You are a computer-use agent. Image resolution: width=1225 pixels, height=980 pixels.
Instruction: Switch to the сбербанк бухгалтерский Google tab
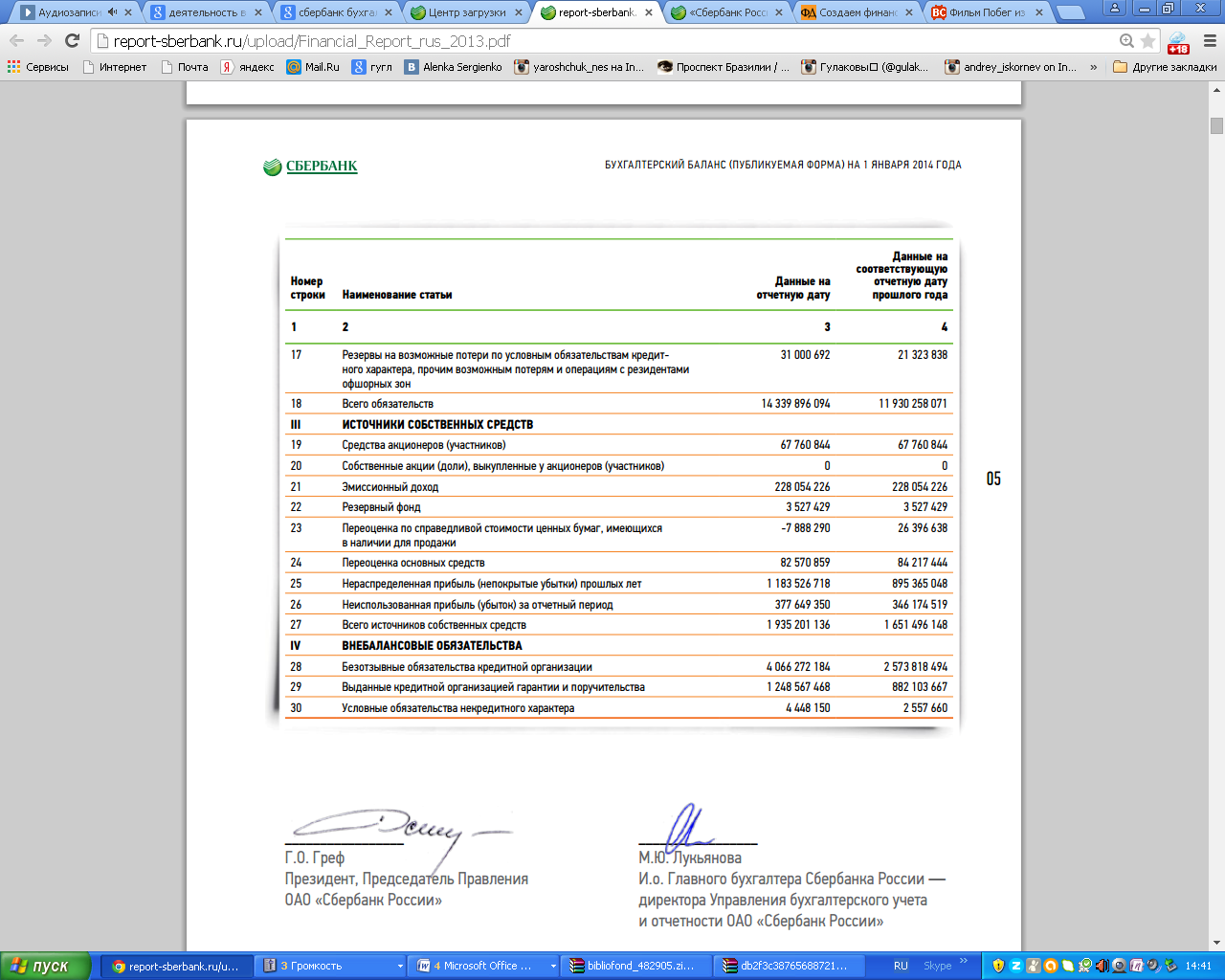337,12
